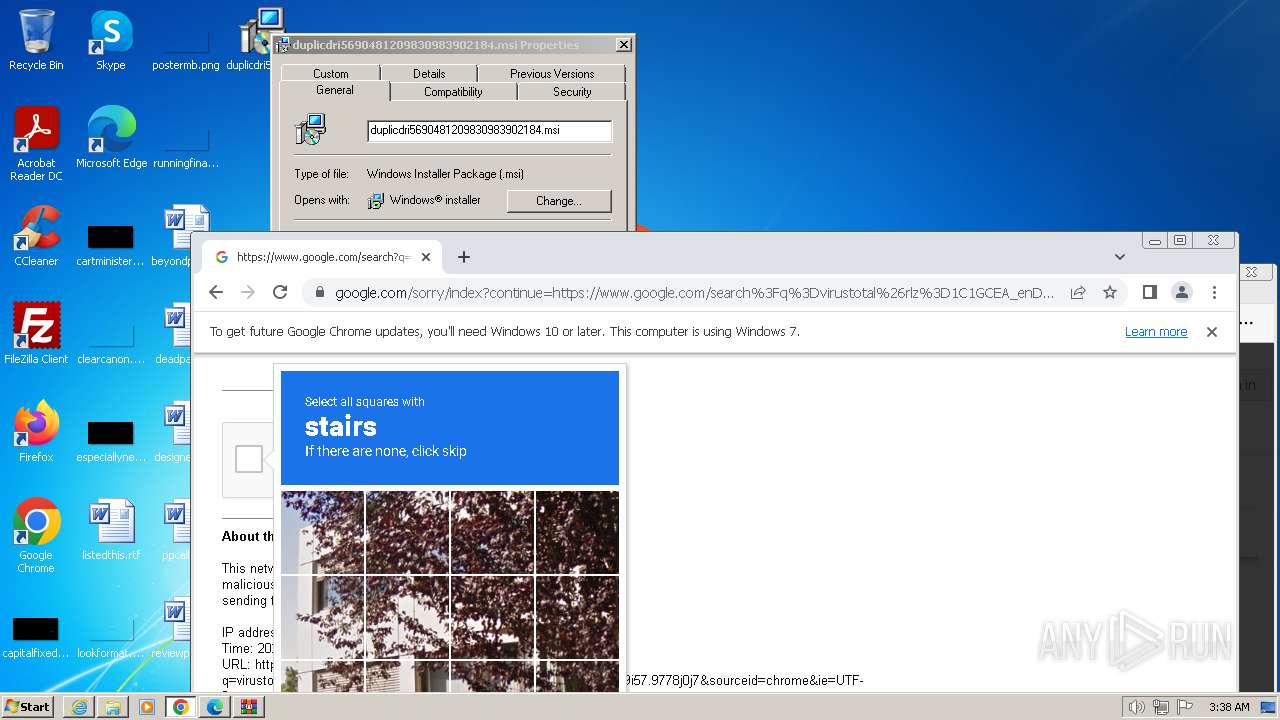Select General tab in Properties dialog

point(335,90)
